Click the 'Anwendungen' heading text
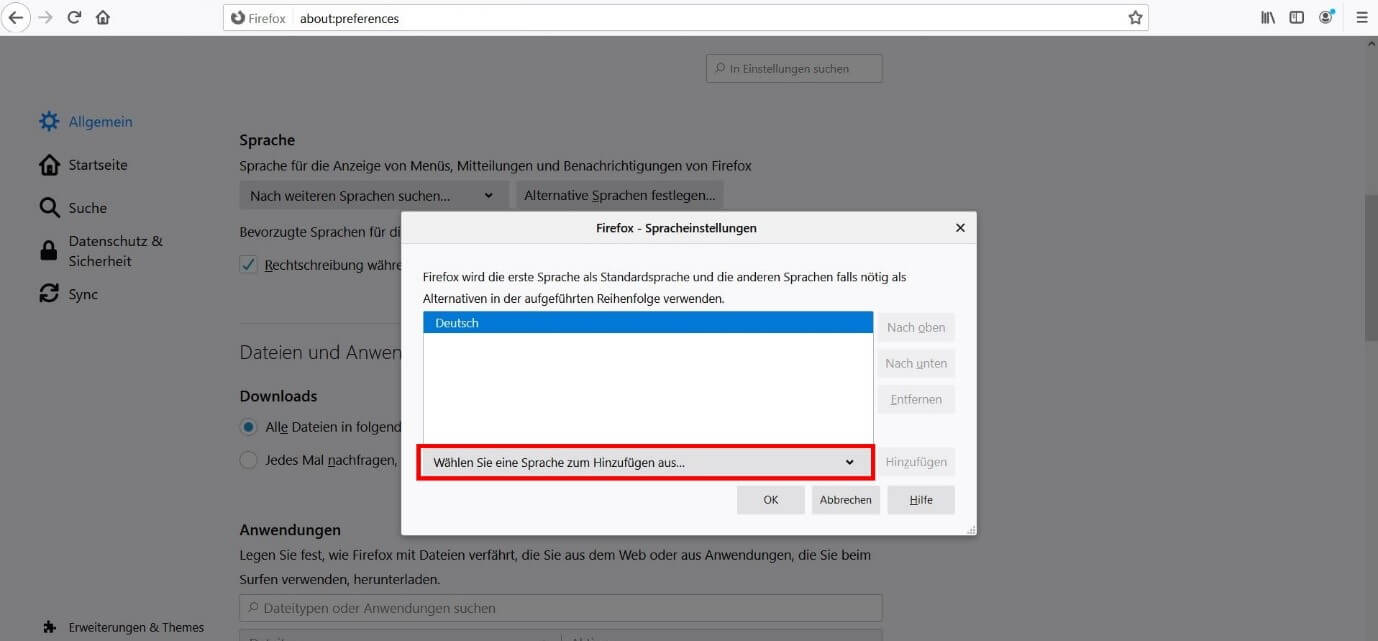Image resolution: width=1378 pixels, height=641 pixels. coord(290,530)
